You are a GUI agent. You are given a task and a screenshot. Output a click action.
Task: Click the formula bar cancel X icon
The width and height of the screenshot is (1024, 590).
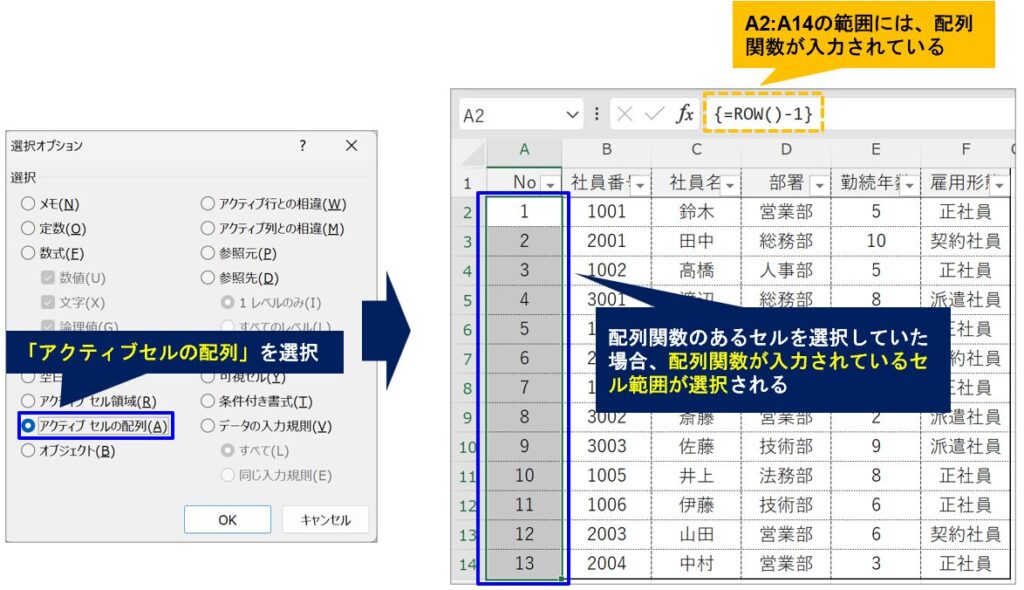coord(625,114)
